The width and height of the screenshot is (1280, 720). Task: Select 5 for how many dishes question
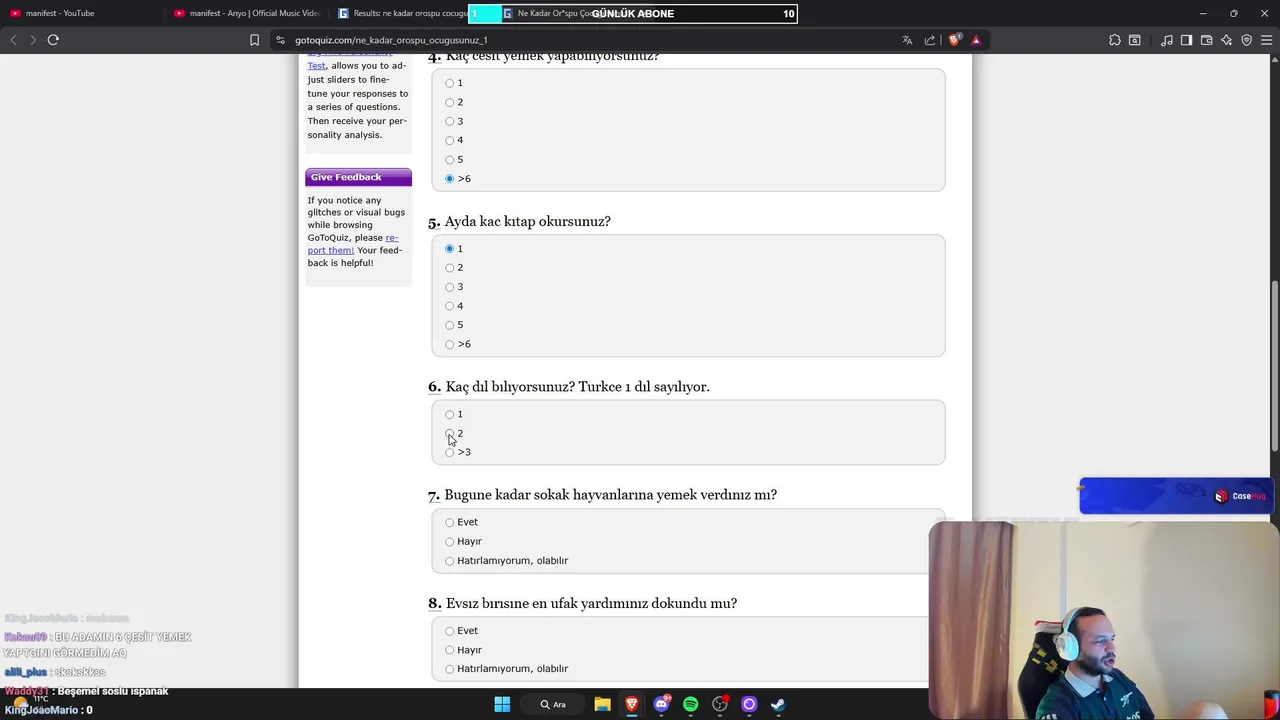(450, 160)
